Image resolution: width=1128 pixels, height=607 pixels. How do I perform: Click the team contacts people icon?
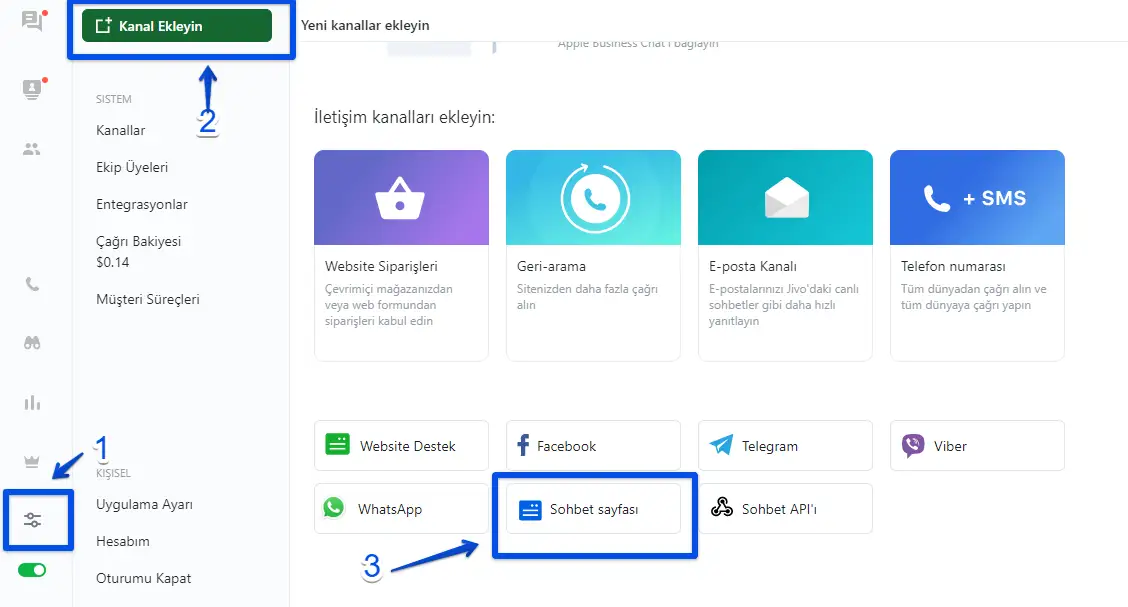pyautogui.click(x=32, y=150)
